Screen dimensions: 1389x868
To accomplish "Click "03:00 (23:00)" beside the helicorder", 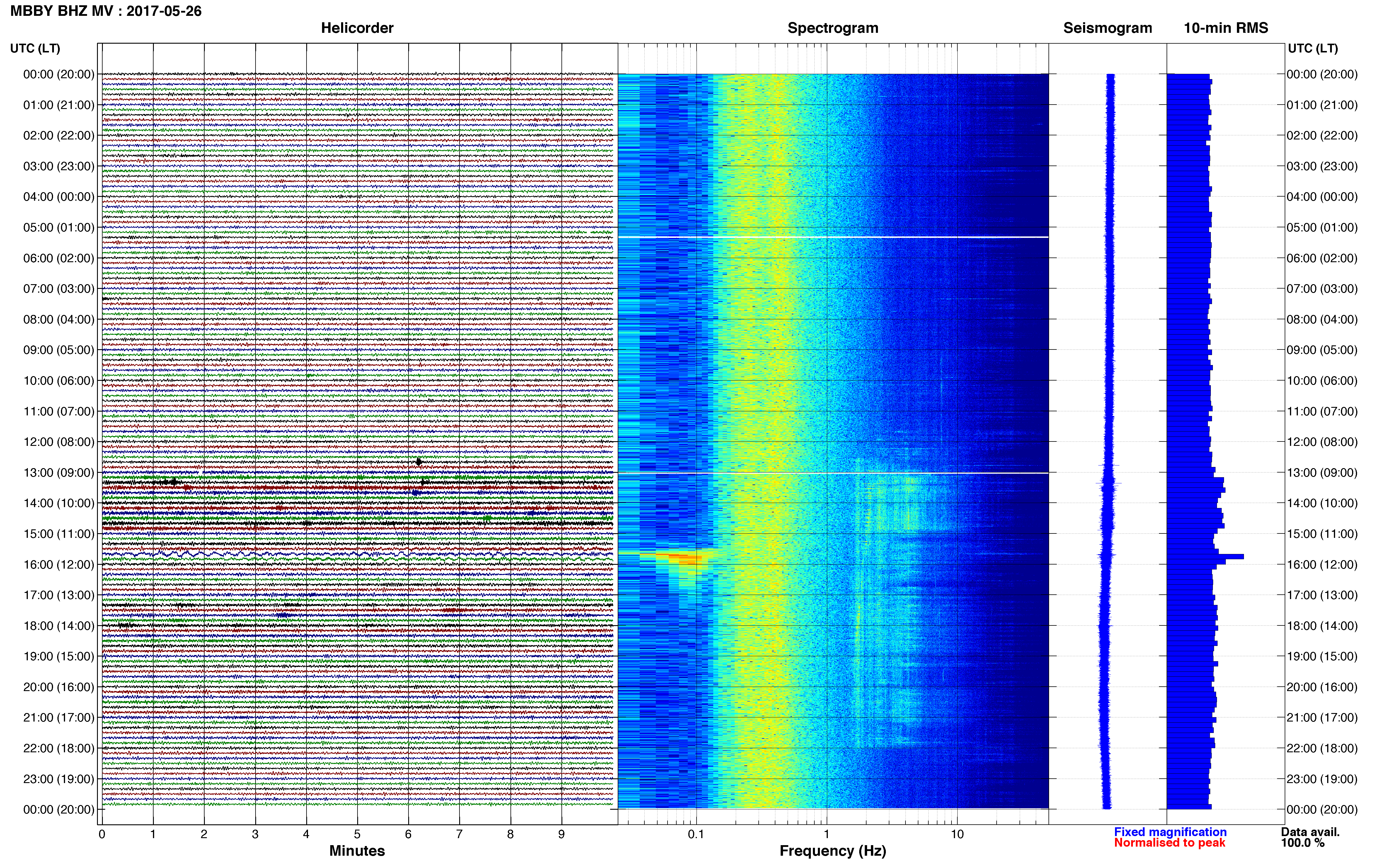I will coord(59,166).
